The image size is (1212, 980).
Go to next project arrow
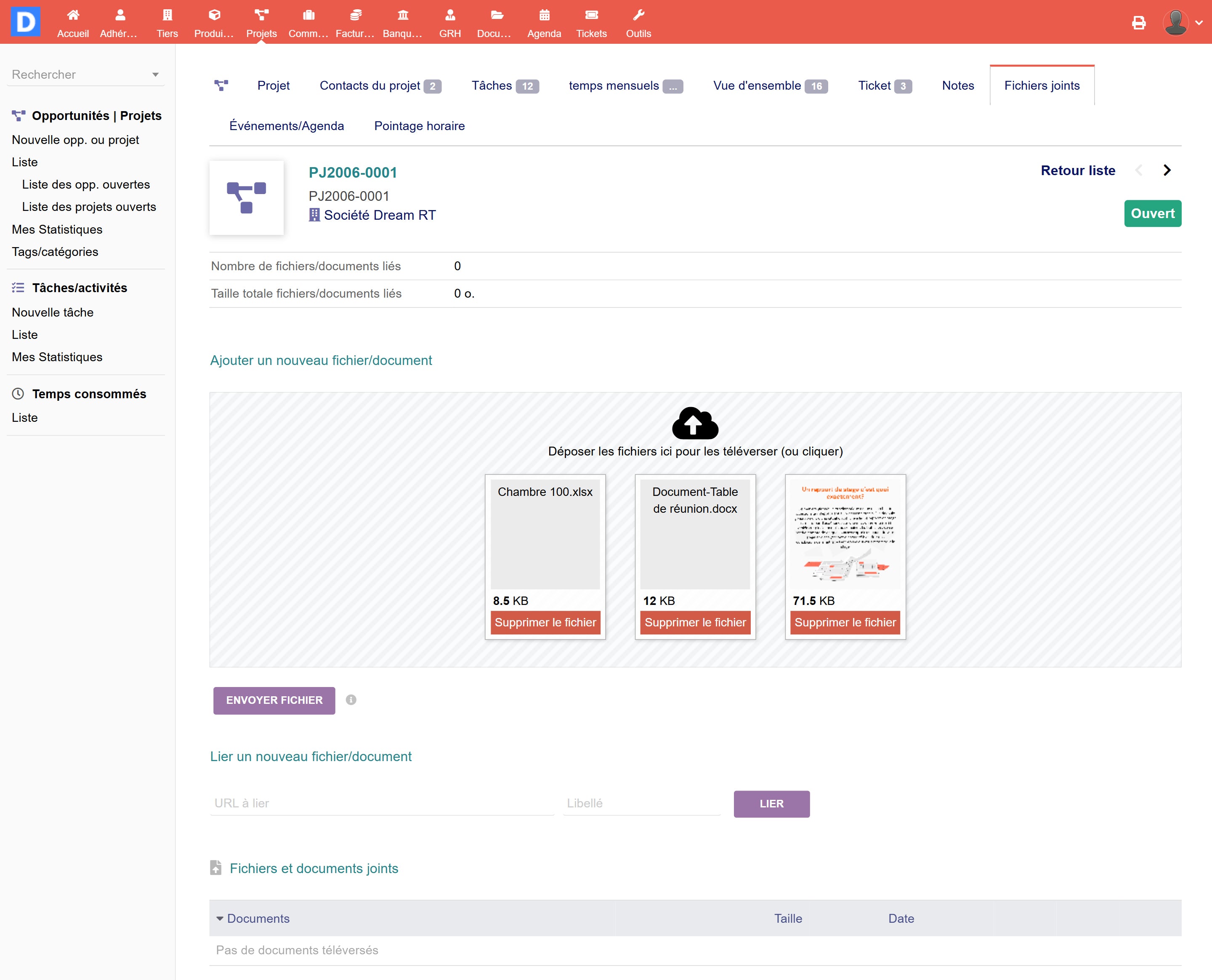(1167, 170)
